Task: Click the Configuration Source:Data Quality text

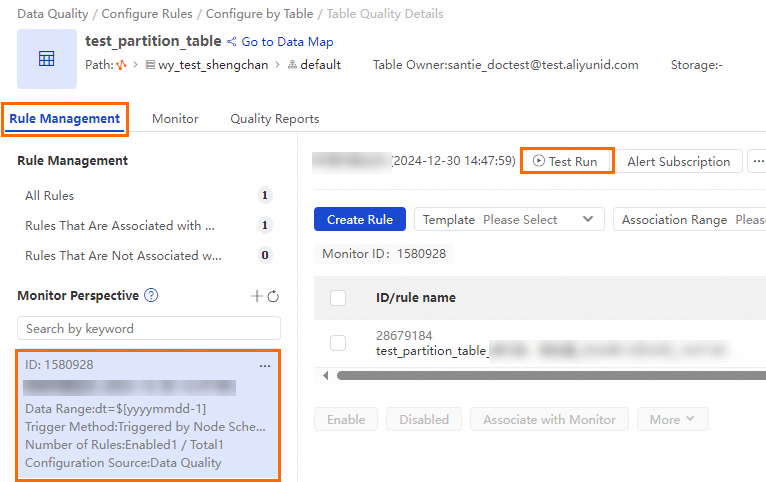Action: [x=123, y=462]
